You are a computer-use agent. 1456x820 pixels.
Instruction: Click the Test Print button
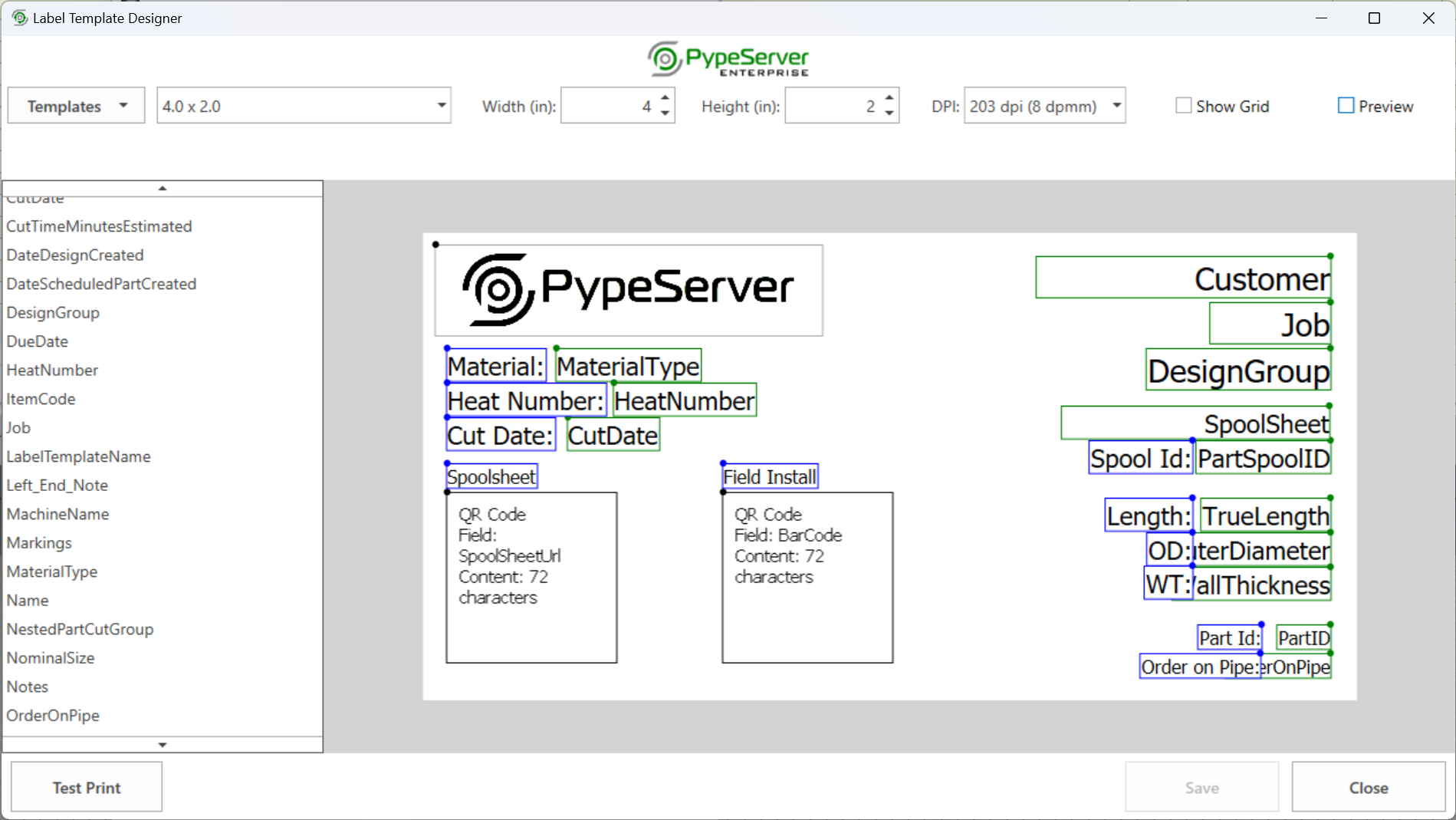pos(87,787)
